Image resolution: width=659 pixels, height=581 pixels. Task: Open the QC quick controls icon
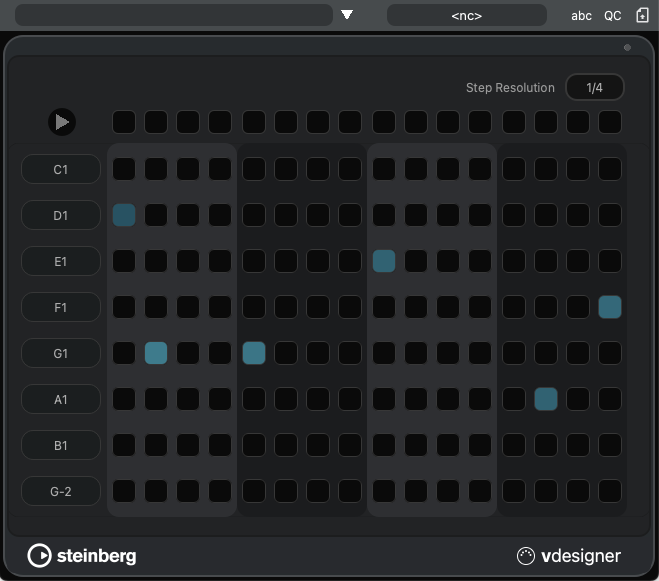coord(612,16)
